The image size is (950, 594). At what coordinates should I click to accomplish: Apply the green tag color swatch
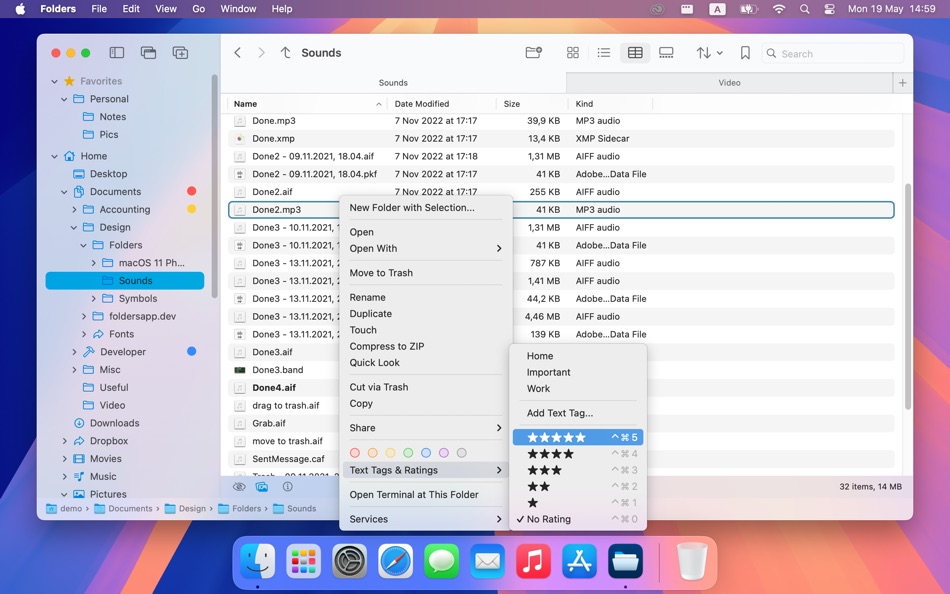tap(407, 452)
